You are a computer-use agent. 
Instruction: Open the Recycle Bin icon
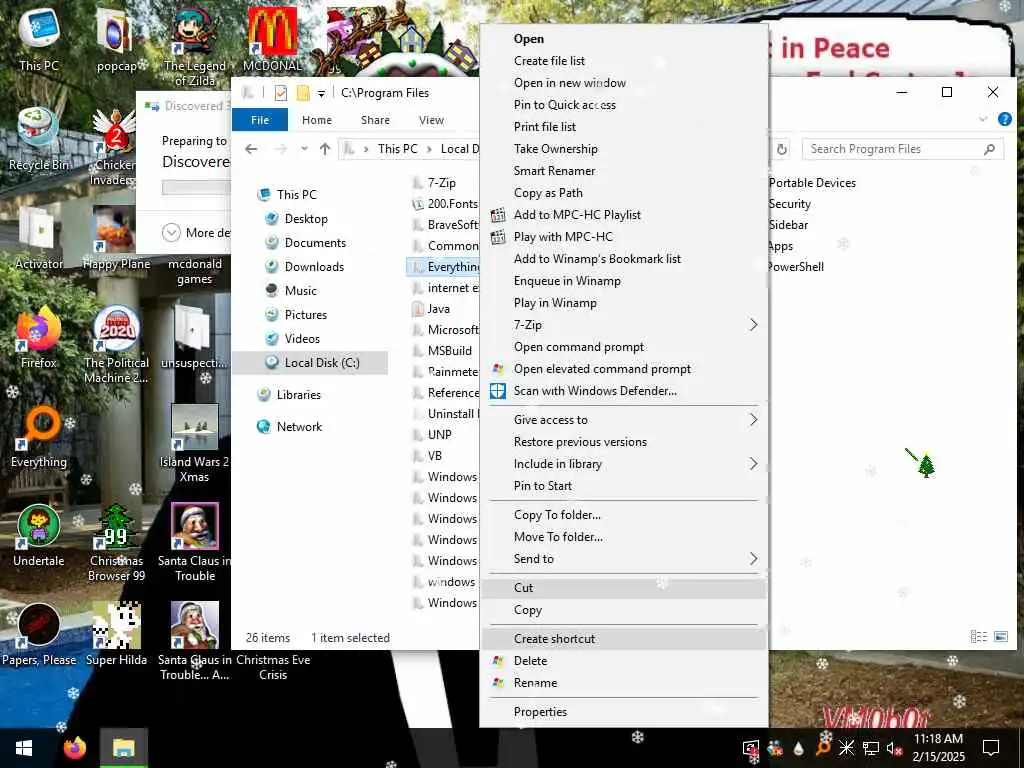tap(39, 139)
